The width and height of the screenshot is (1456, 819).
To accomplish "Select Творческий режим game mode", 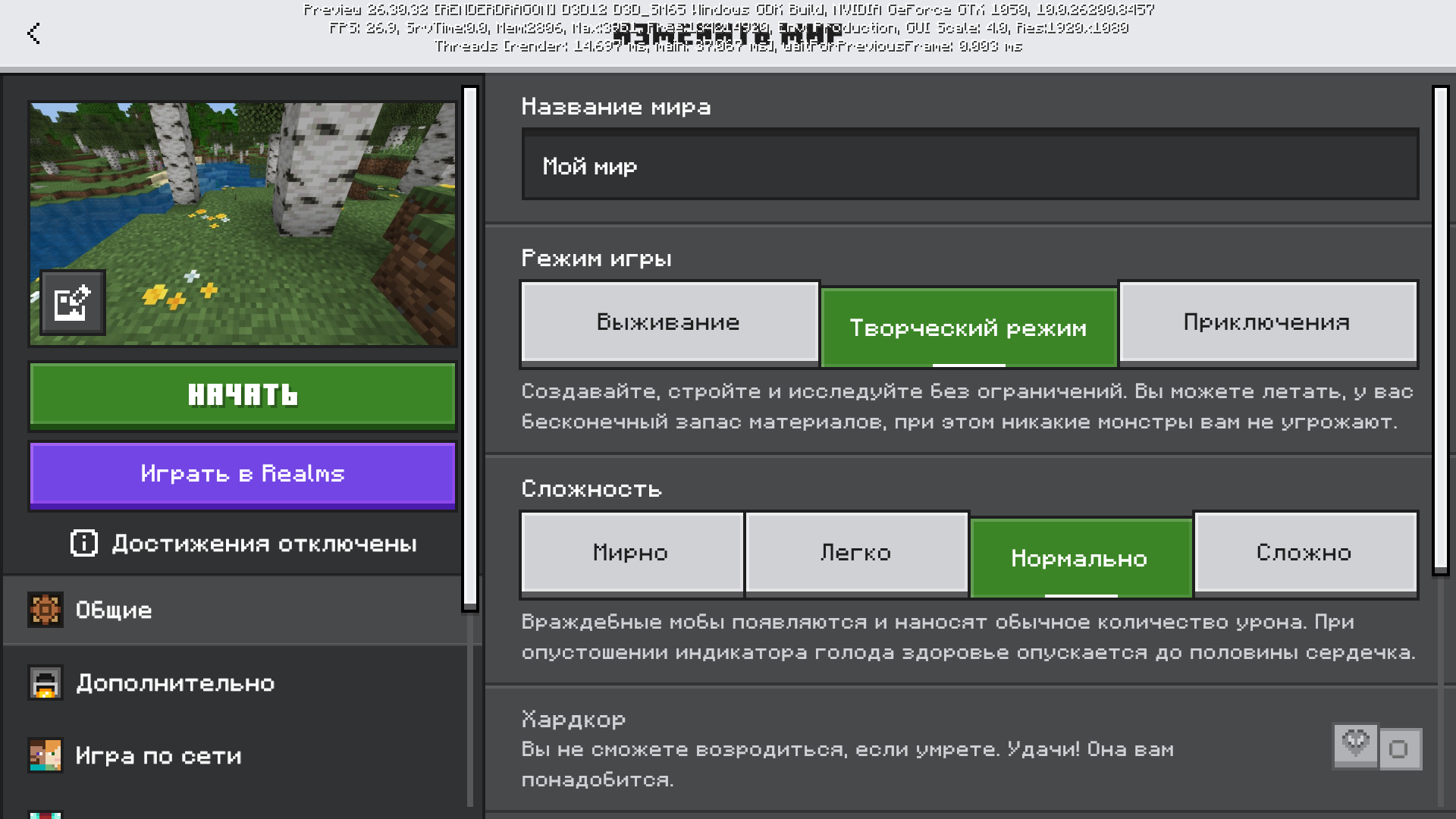I will coord(968,328).
